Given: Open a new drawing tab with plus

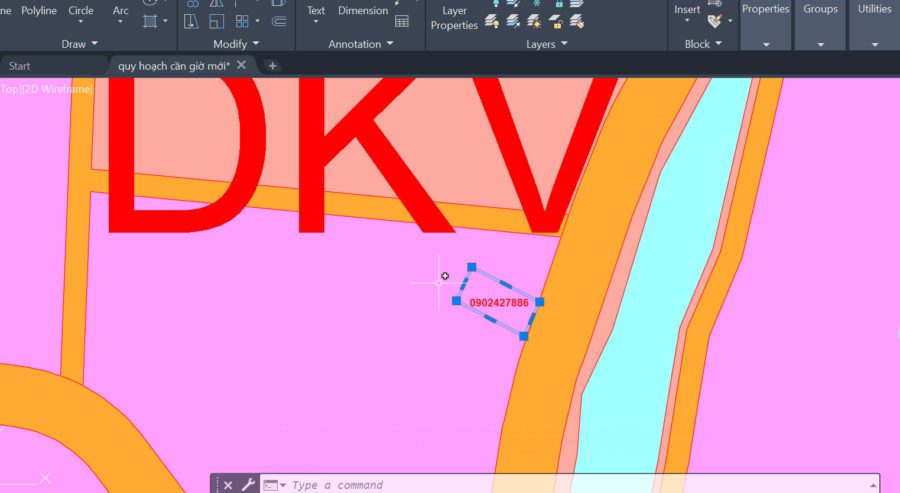Looking at the screenshot, I should (272, 66).
